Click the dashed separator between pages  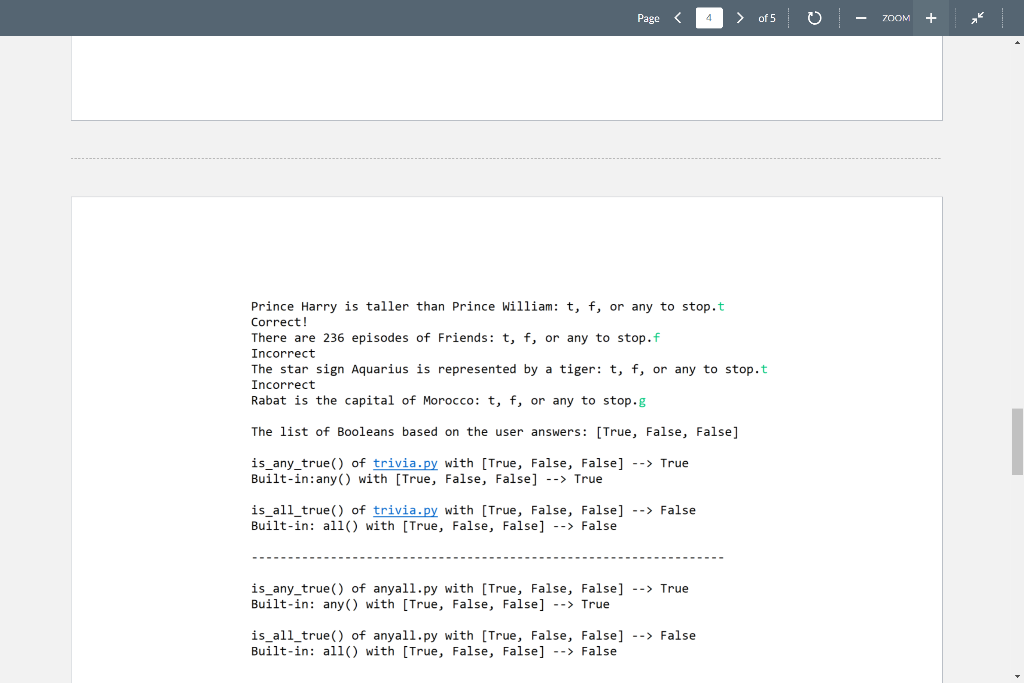pos(506,157)
